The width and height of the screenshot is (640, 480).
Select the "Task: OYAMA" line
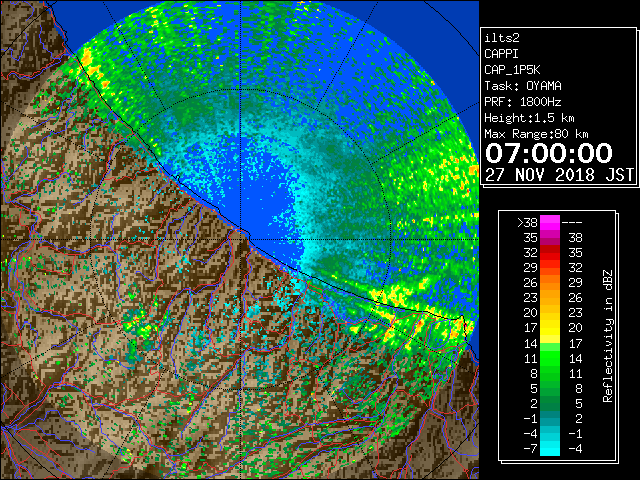coord(523,86)
